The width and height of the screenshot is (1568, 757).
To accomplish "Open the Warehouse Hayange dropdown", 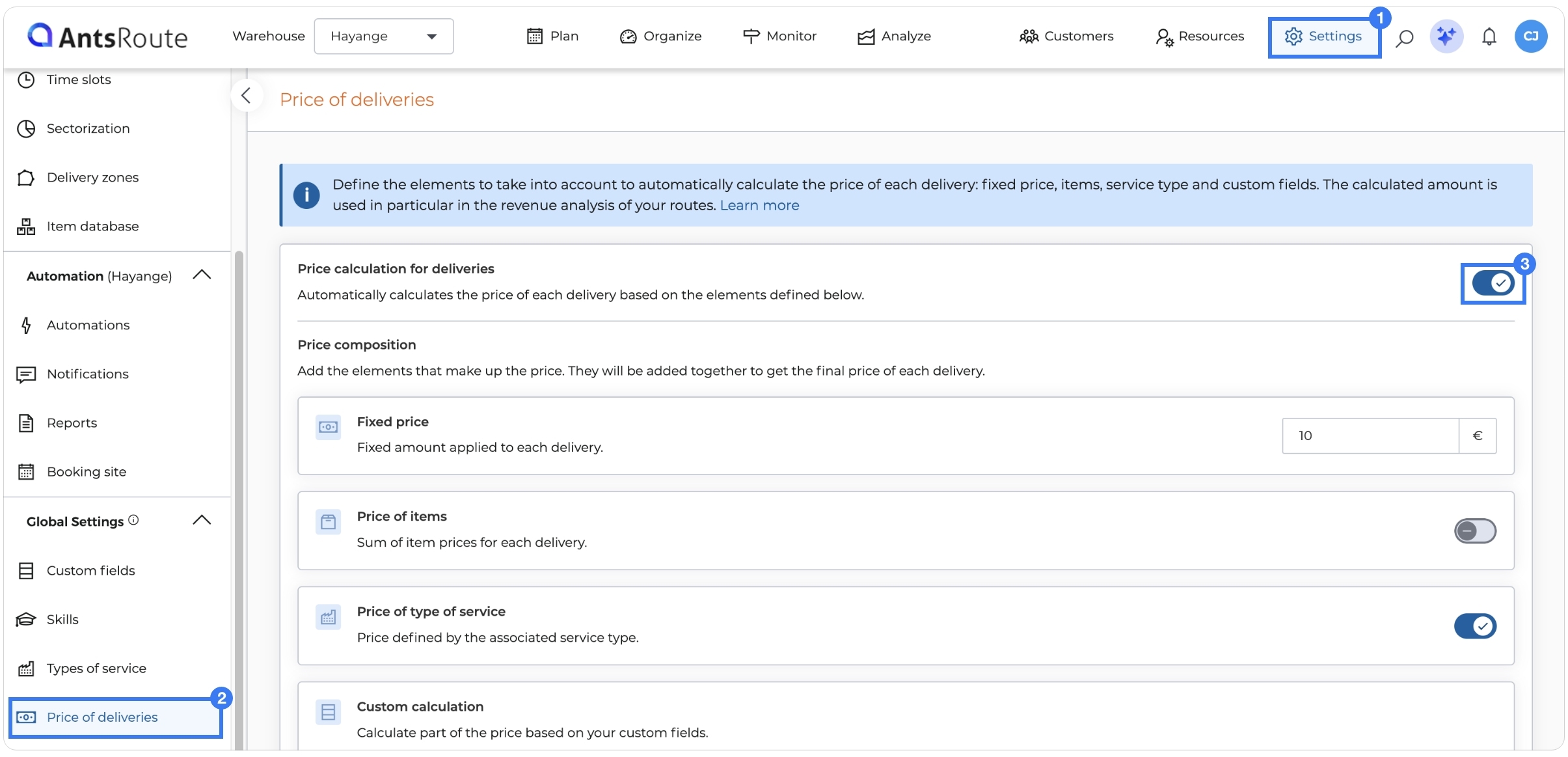I will click(x=384, y=36).
